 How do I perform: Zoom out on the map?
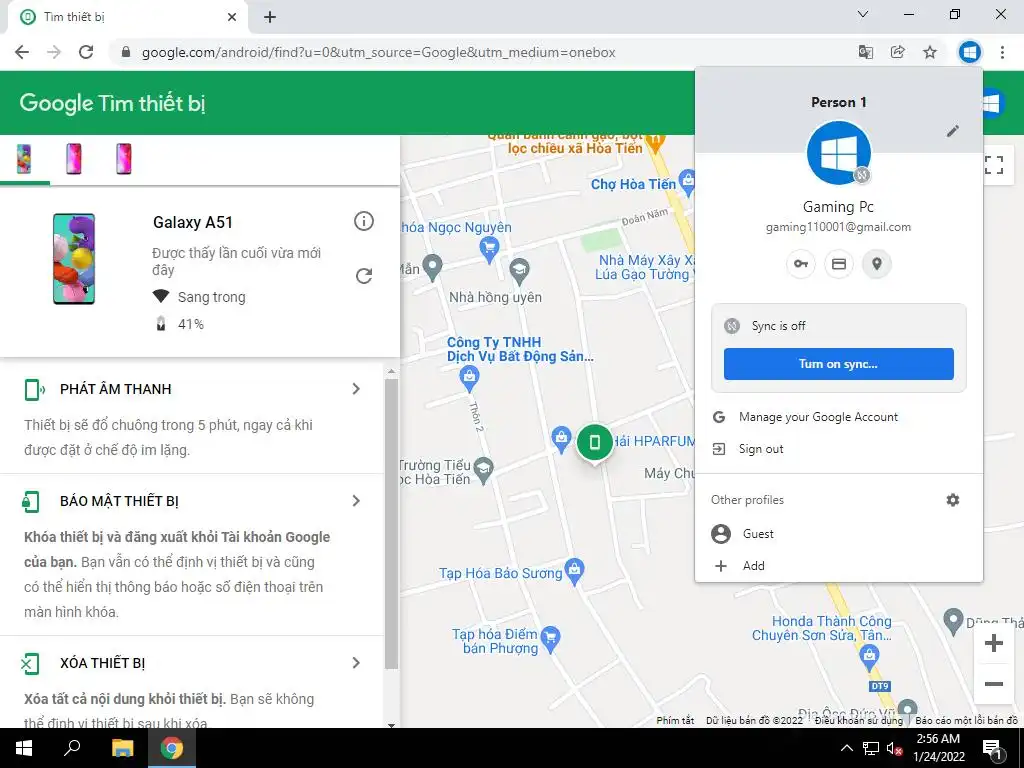click(994, 684)
